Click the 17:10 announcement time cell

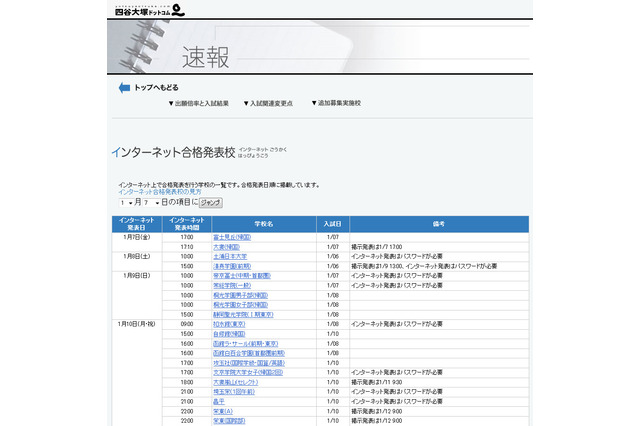click(x=187, y=247)
